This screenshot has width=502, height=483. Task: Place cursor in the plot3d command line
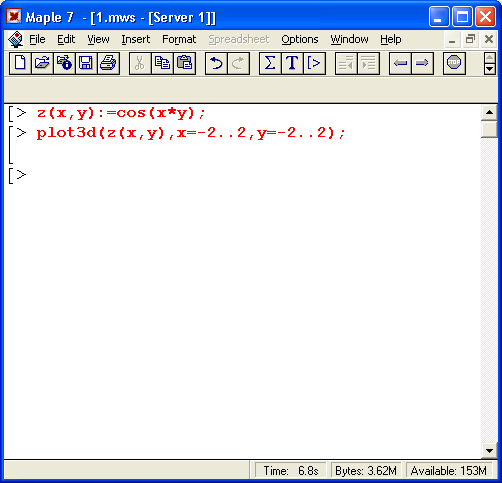coord(191,133)
